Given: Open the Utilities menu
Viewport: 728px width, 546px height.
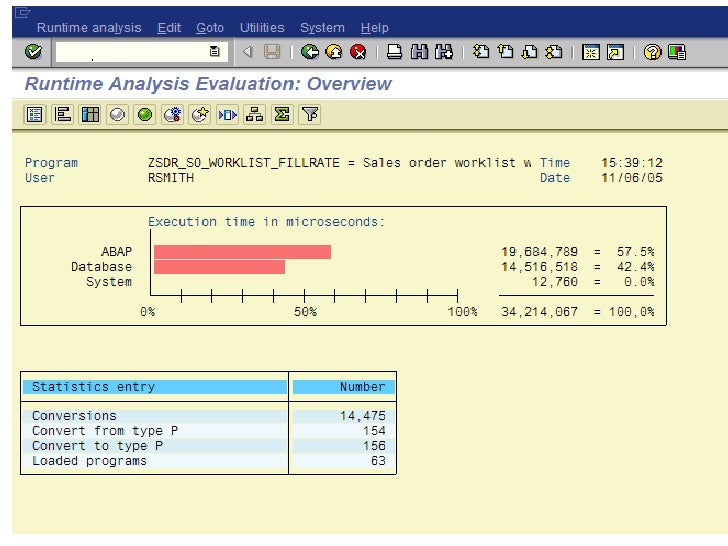Looking at the screenshot, I should (262, 28).
